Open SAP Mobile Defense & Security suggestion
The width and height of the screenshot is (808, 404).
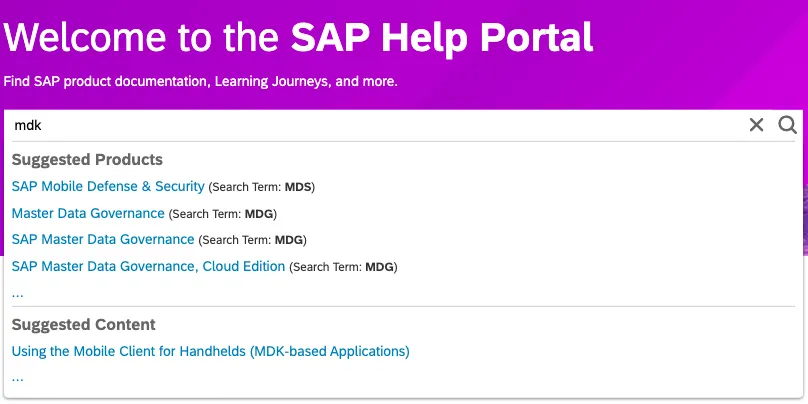point(108,186)
